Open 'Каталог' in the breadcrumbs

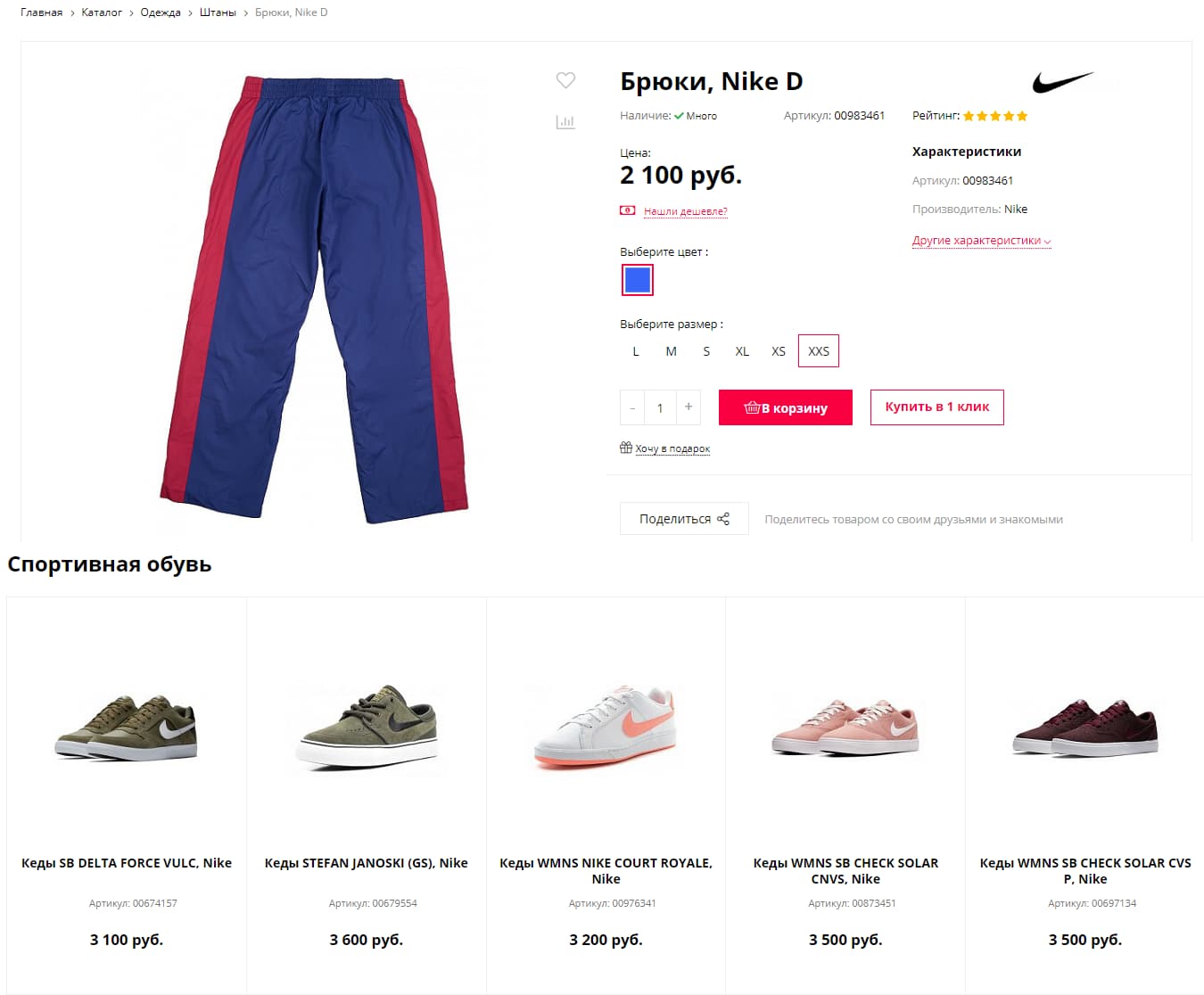click(102, 12)
